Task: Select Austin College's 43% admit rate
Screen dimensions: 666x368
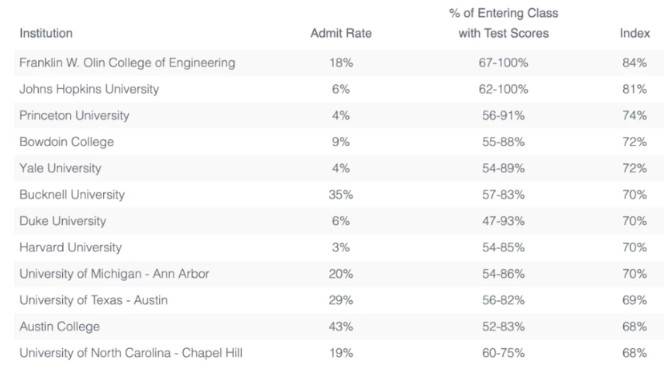Action: click(x=341, y=326)
